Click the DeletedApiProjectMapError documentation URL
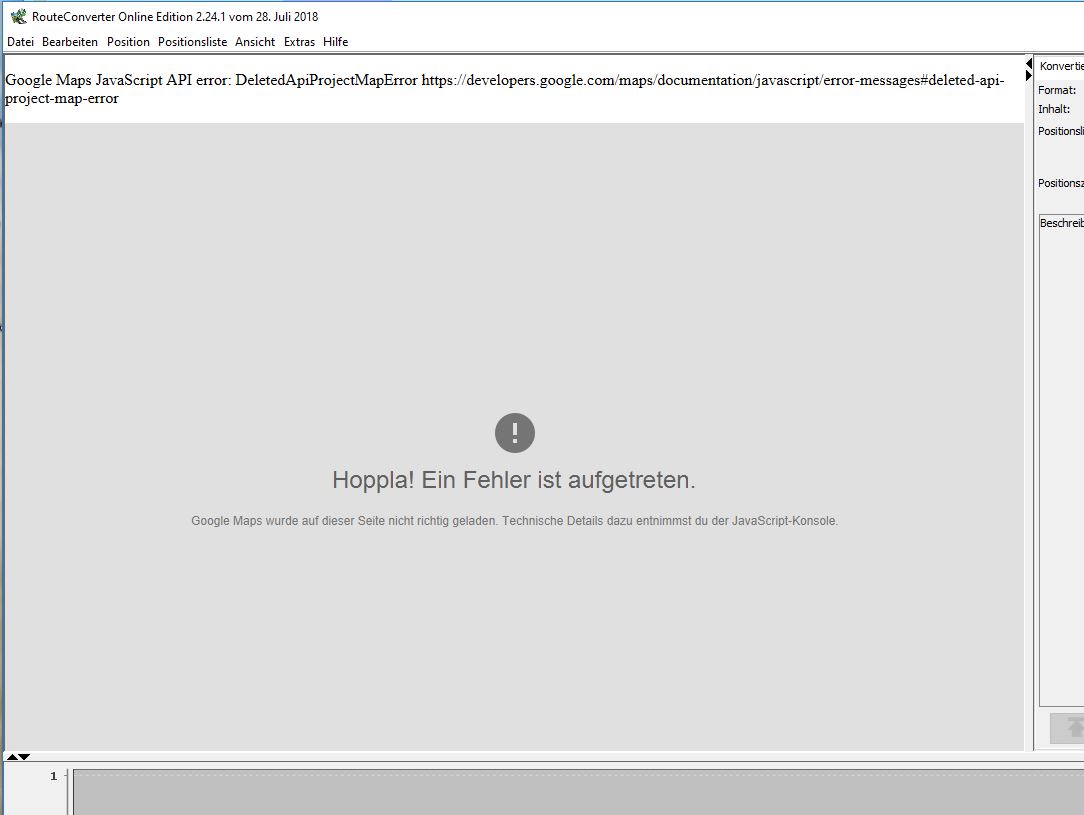Screen dimensions: 1084x815 coord(712,80)
